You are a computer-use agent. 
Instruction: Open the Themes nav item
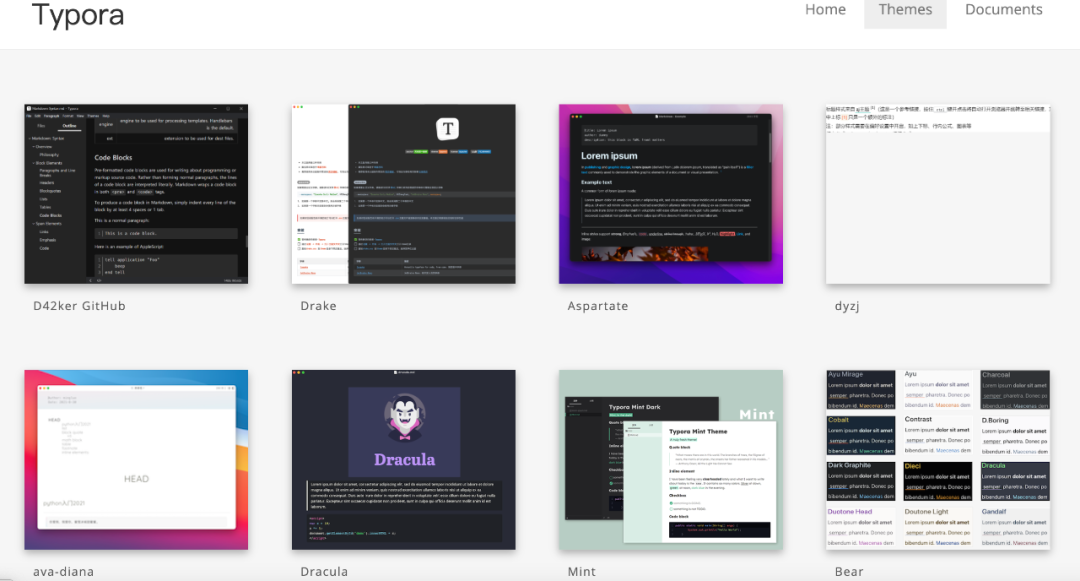point(905,10)
